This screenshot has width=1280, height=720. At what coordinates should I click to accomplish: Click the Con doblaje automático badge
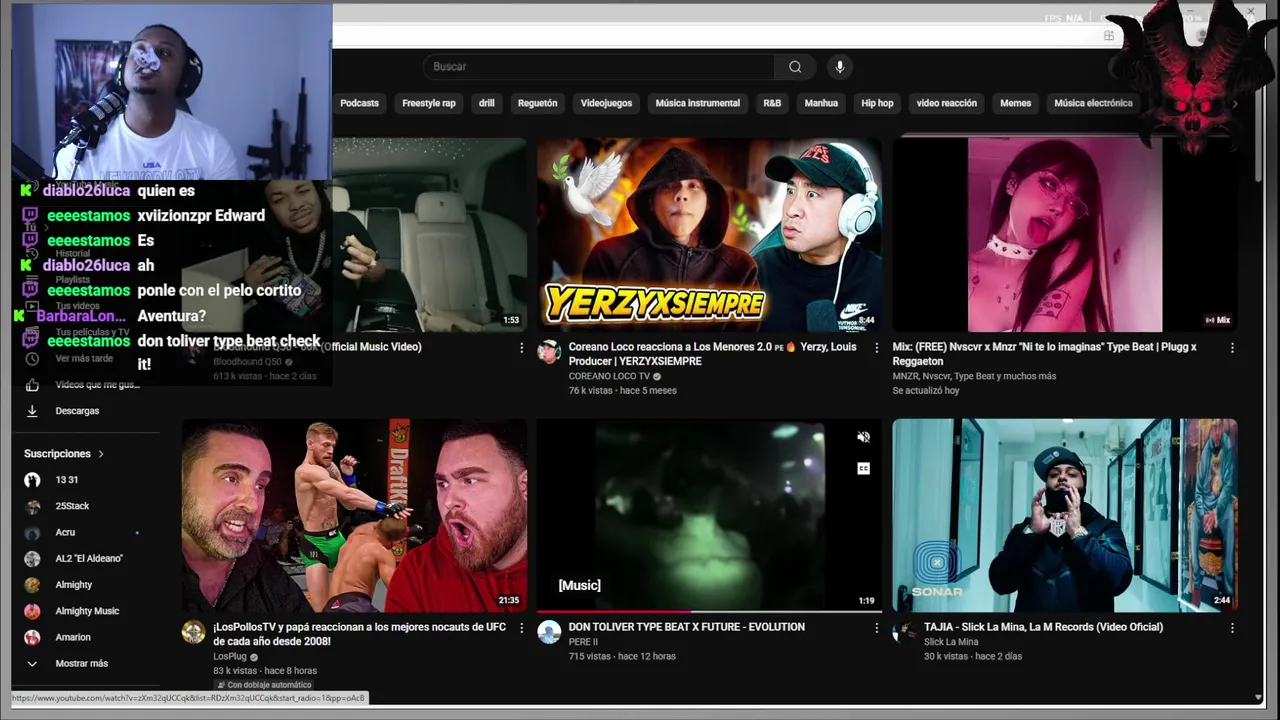[x=264, y=685]
